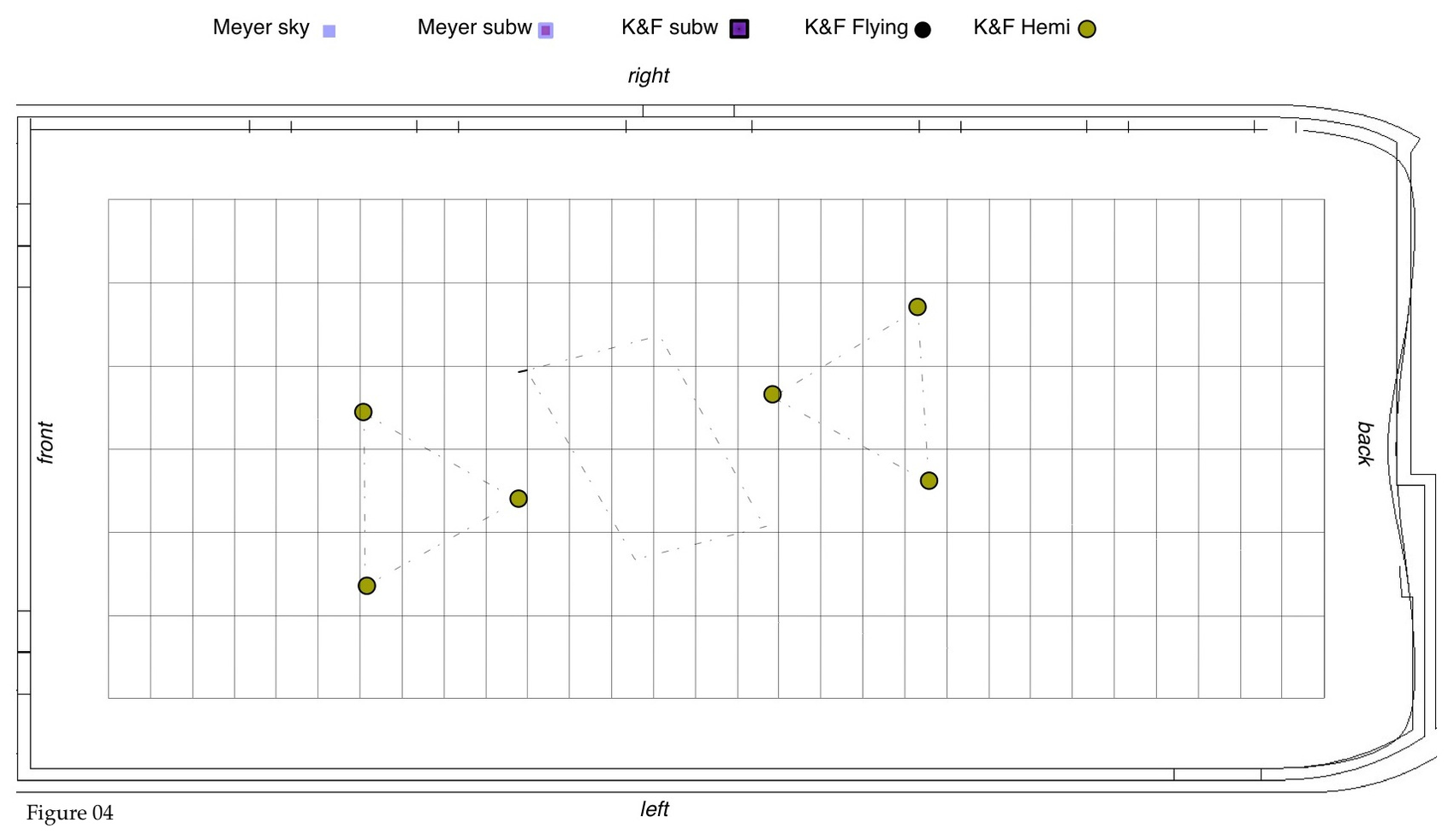Select the "K&F Flying" legend text
This screenshot has height=840, width=1454.
point(856,27)
